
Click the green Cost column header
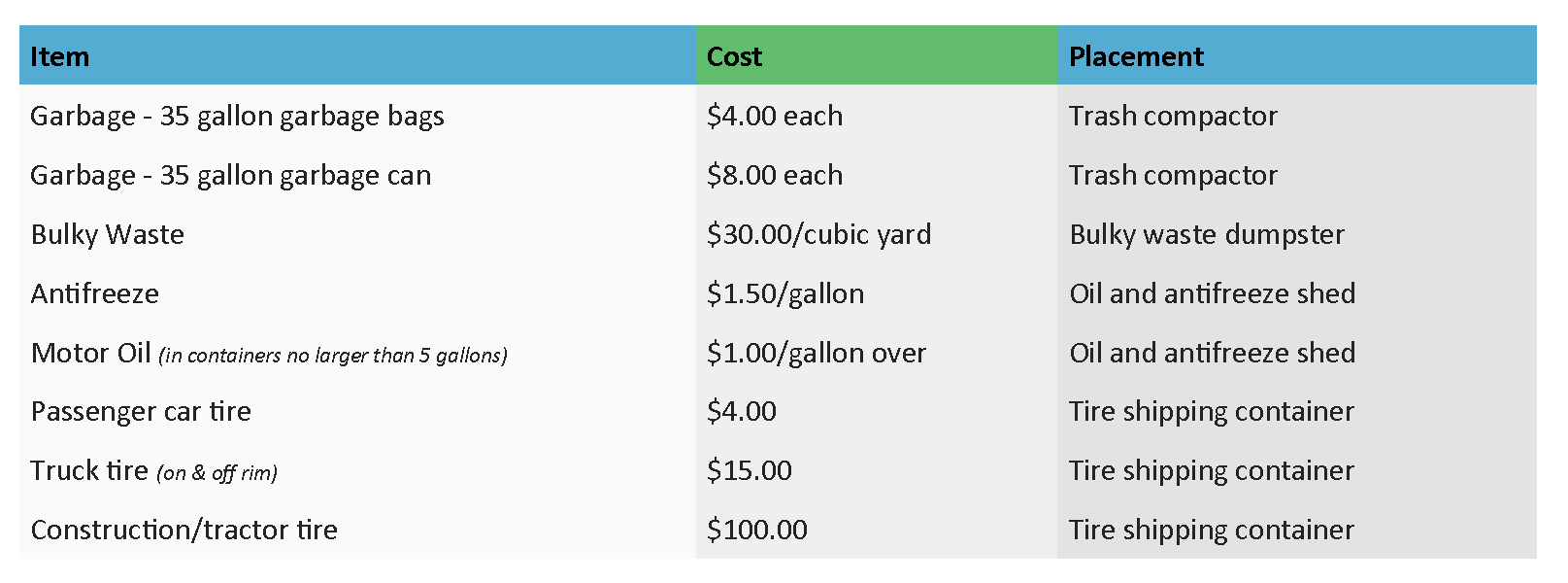click(x=735, y=56)
